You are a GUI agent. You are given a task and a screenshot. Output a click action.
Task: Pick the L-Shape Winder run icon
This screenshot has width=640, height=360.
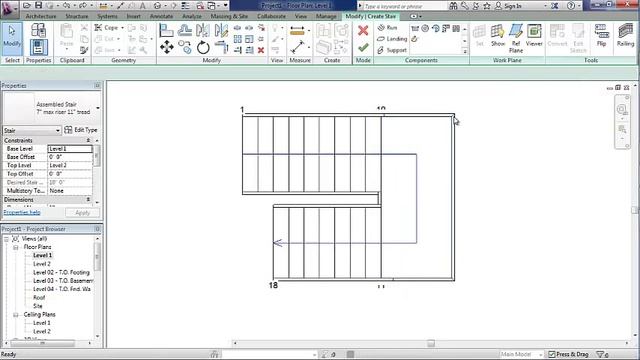pos(446,28)
